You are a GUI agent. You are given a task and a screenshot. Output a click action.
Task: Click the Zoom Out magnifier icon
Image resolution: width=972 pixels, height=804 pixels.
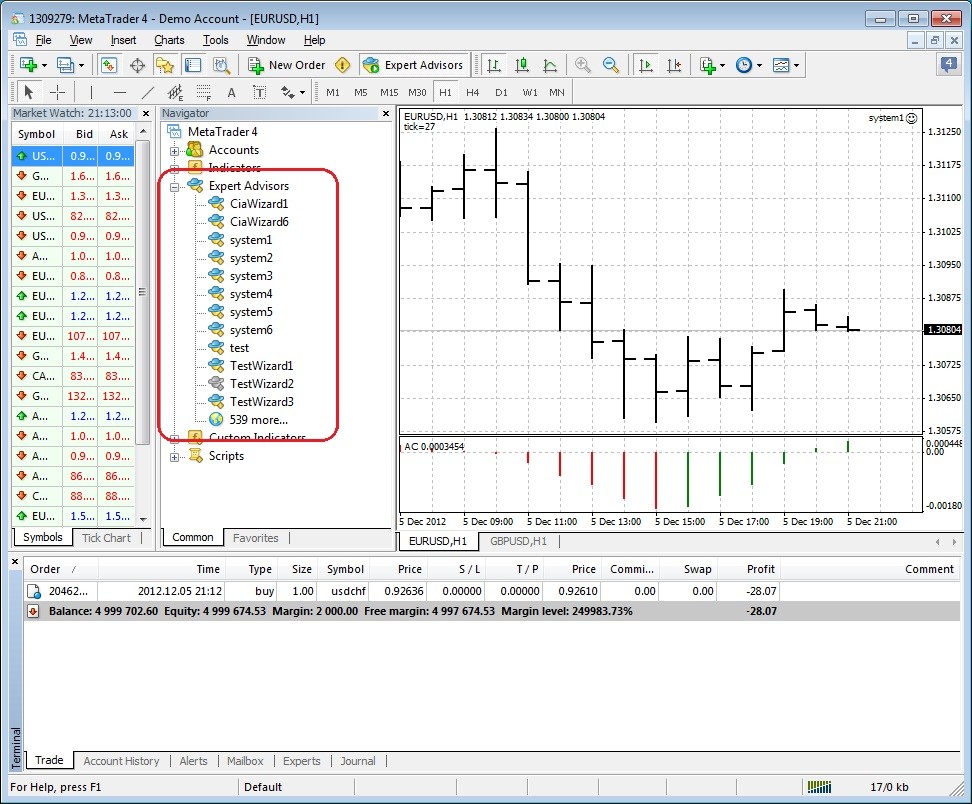(611, 65)
